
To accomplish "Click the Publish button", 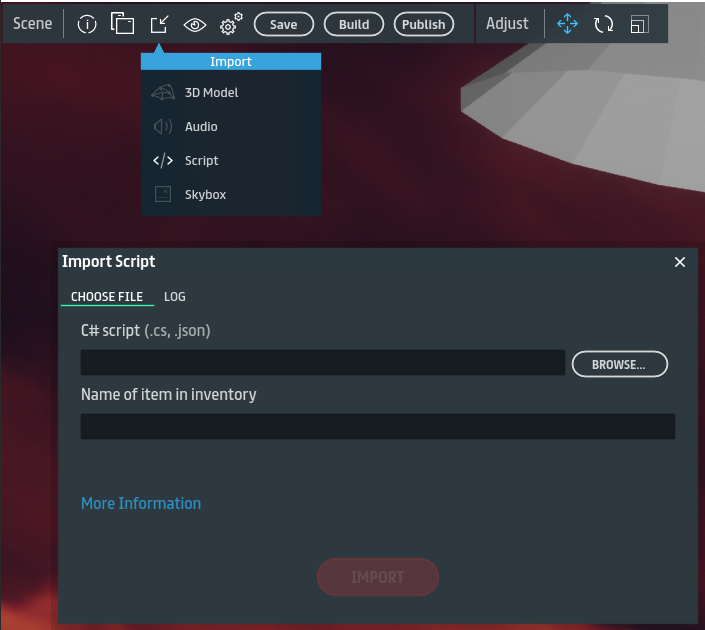I will tap(424, 24).
